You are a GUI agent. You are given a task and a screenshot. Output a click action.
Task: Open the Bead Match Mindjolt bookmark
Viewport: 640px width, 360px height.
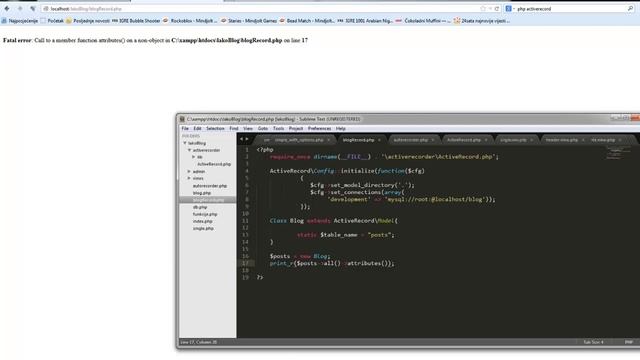[307, 21]
